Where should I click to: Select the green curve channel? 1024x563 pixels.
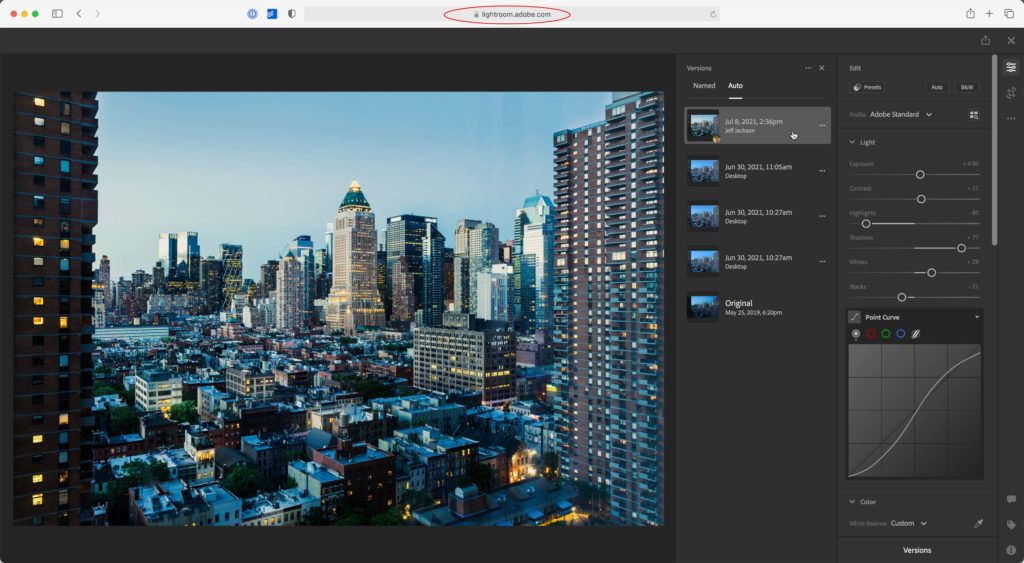(886, 334)
